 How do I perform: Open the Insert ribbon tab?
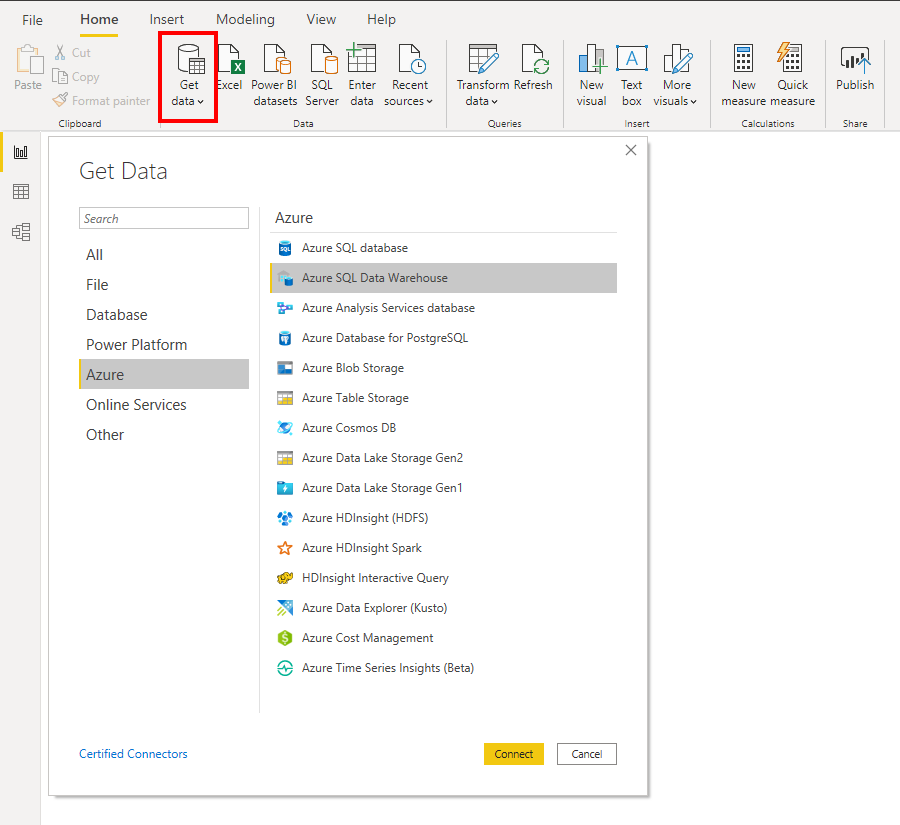click(x=166, y=20)
